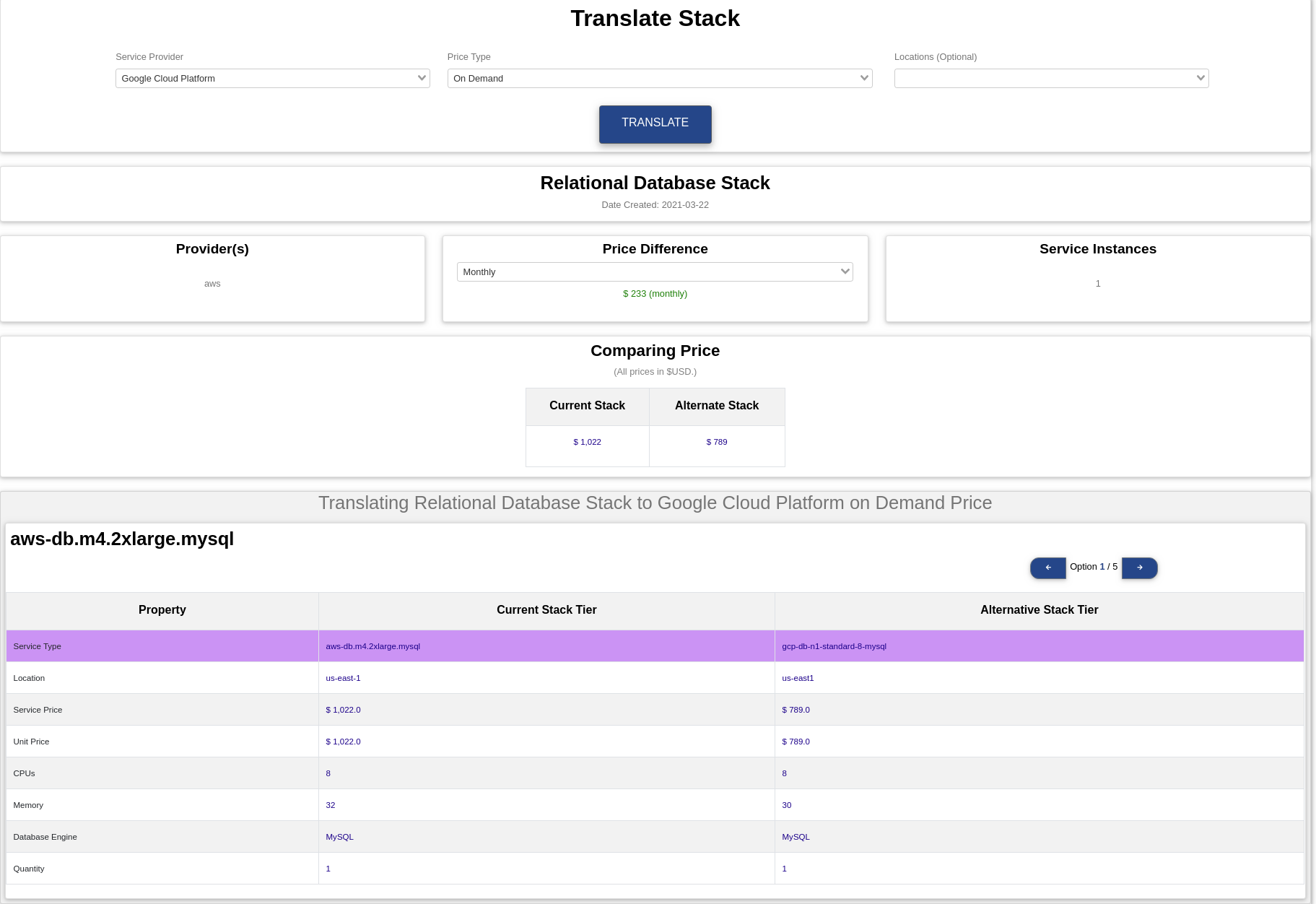Click the us-east1 alternative location value
This screenshot has height=904, width=1316.
point(798,678)
